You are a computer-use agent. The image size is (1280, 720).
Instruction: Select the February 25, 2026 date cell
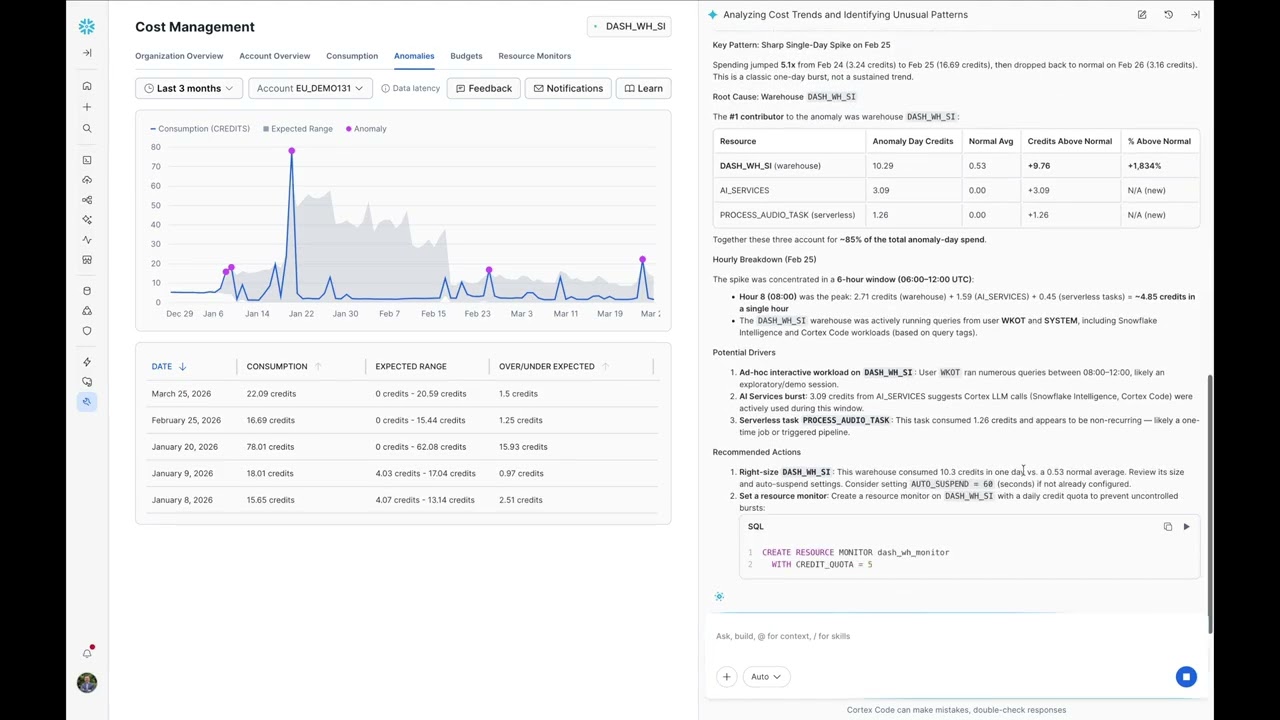point(186,420)
